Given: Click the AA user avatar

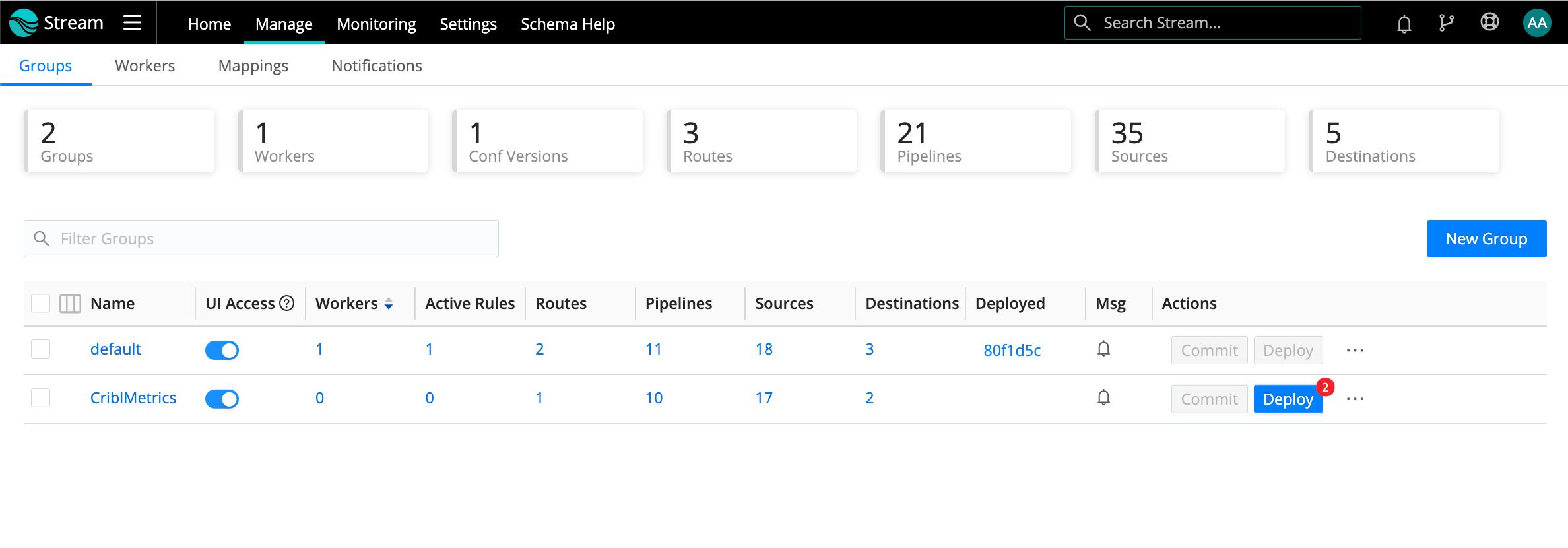Looking at the screenshot, I should pyautogui.click(x=1536, y=23).
